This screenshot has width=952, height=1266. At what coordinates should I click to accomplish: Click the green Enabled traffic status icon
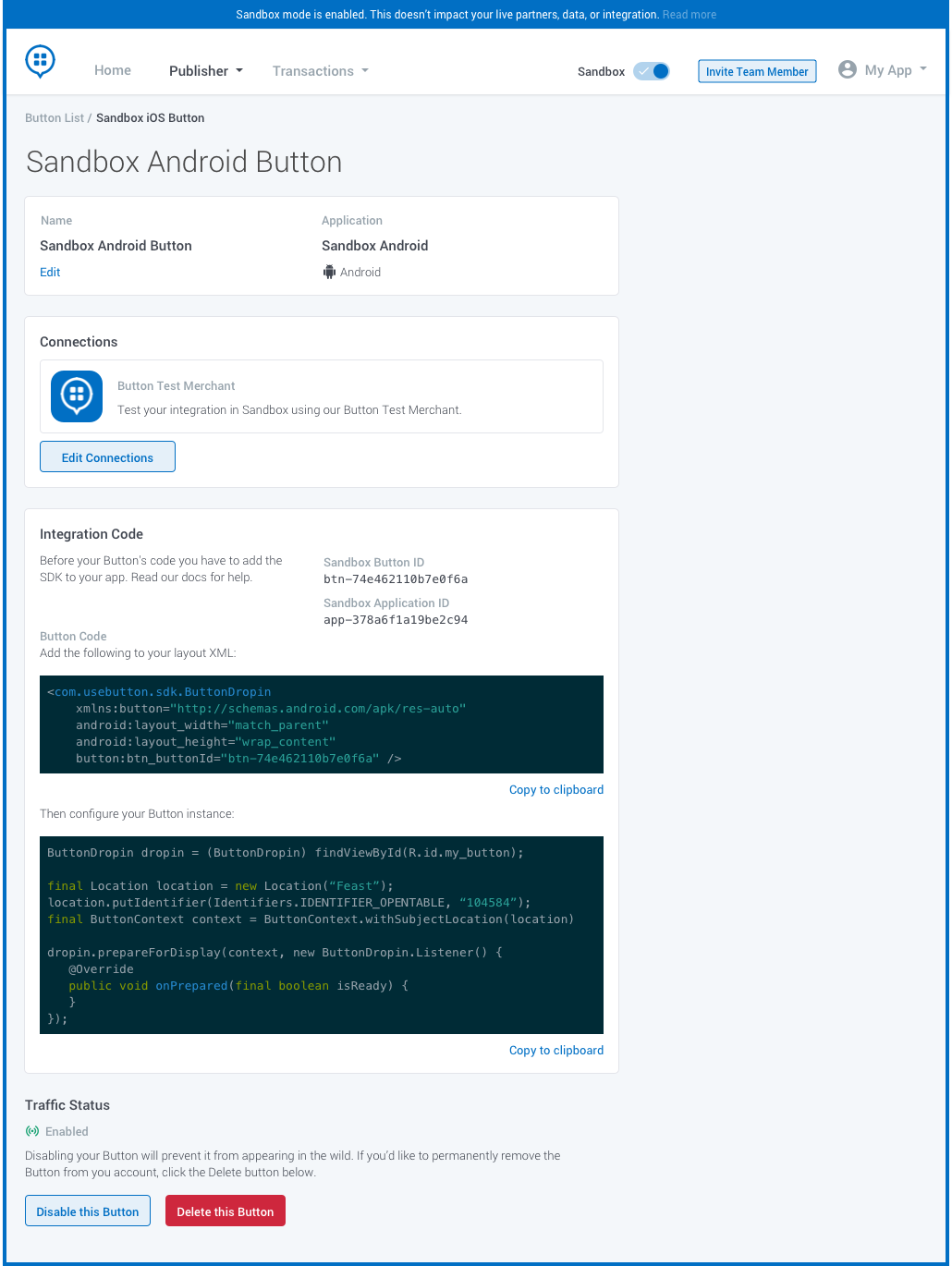(x=32, y=1131)
